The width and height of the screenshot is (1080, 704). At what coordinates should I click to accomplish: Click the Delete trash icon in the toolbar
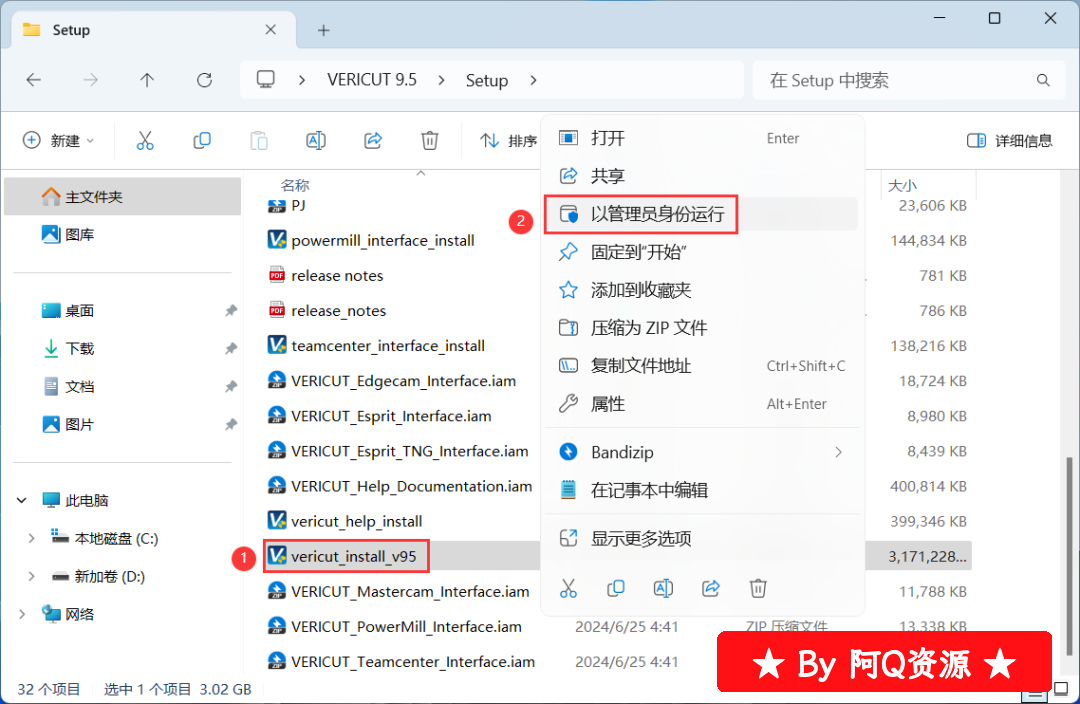coord(430,141)
